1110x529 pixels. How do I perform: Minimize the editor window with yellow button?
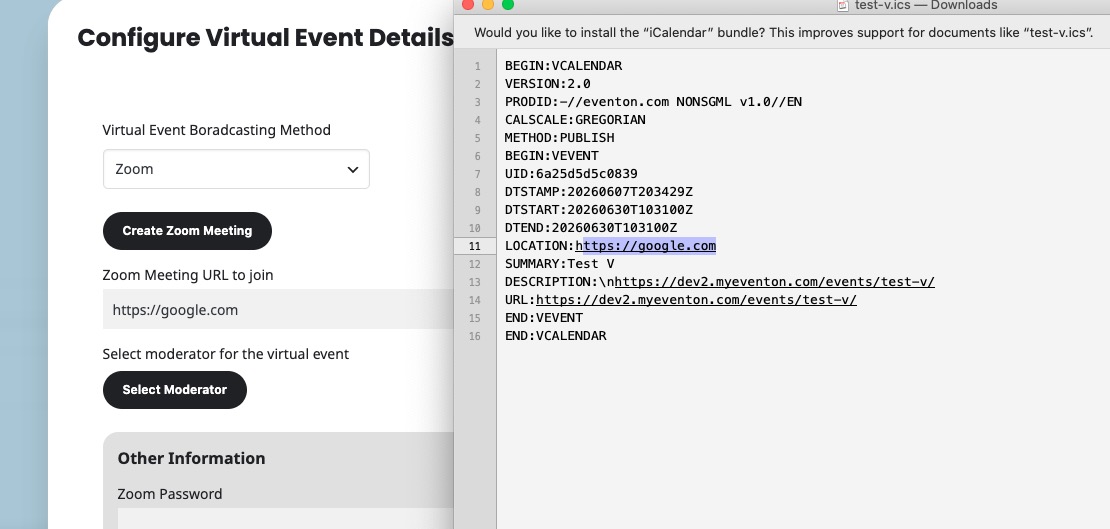[488, 4]
